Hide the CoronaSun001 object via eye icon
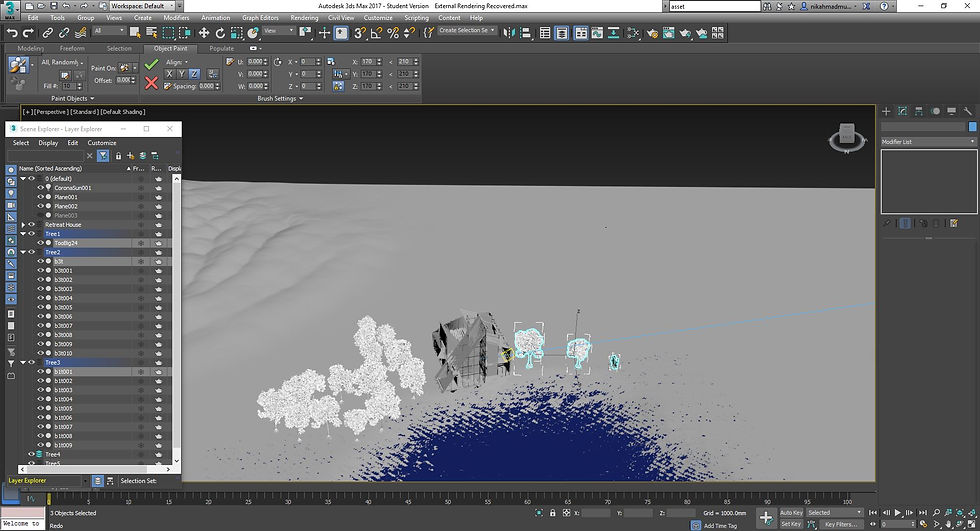The image size is (980, 531). point(41,187)
